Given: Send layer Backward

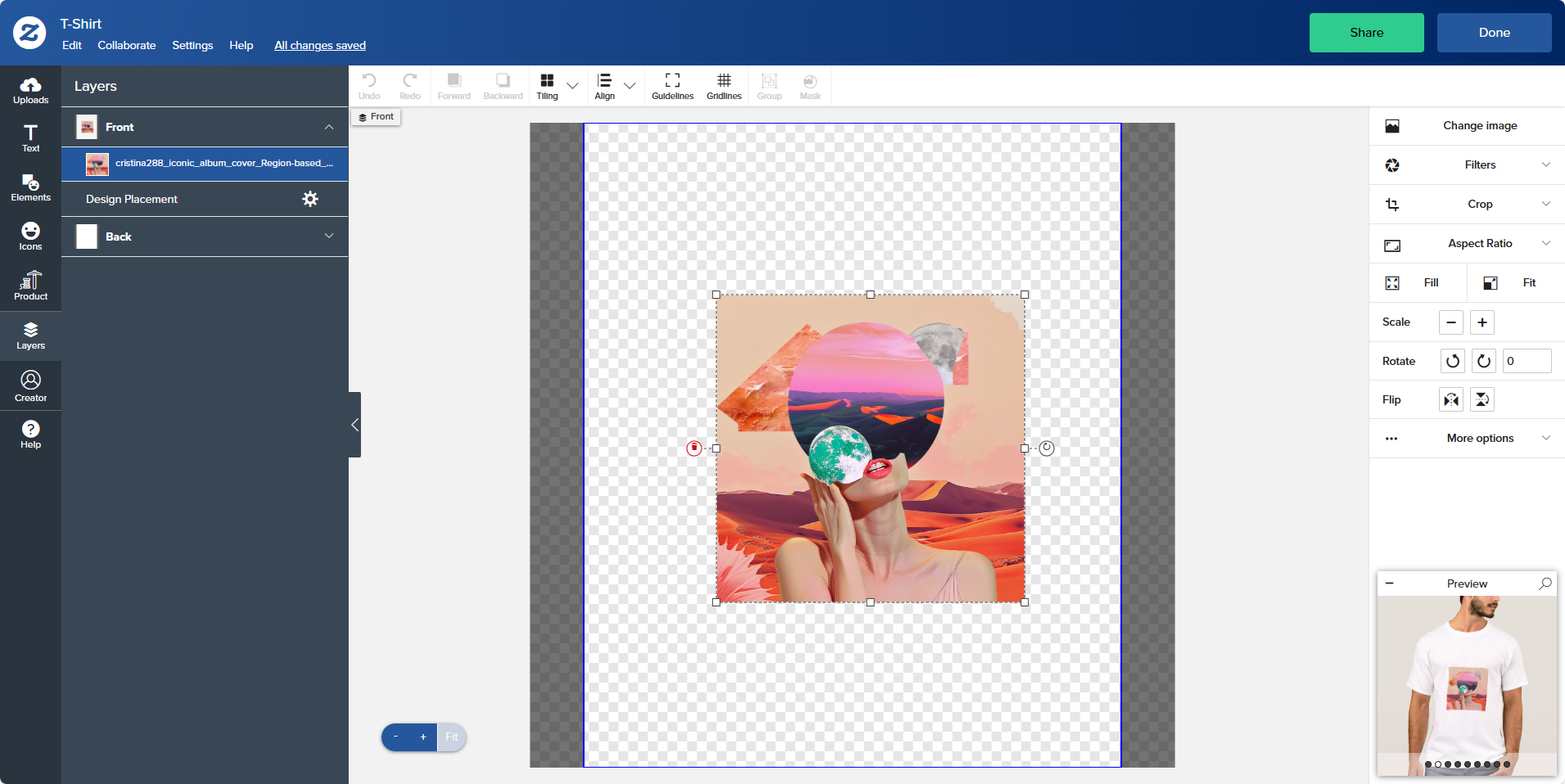Looking at the screenshot, I should tap(503, 86).
